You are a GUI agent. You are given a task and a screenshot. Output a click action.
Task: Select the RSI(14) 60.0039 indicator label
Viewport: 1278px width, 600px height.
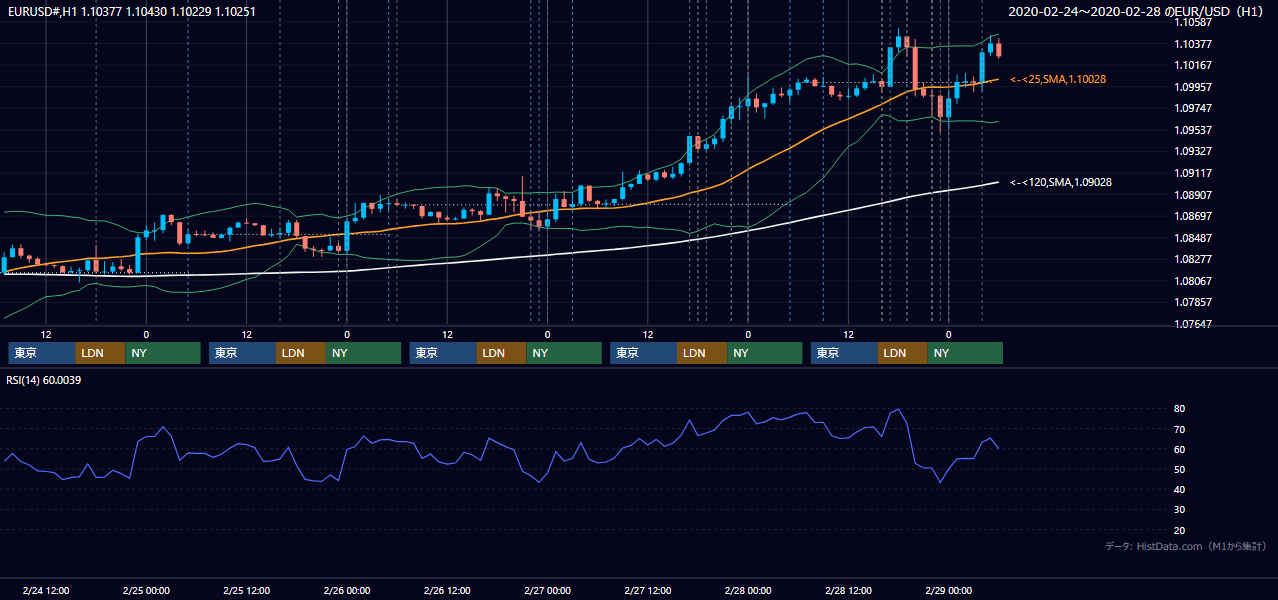(44, 380)
